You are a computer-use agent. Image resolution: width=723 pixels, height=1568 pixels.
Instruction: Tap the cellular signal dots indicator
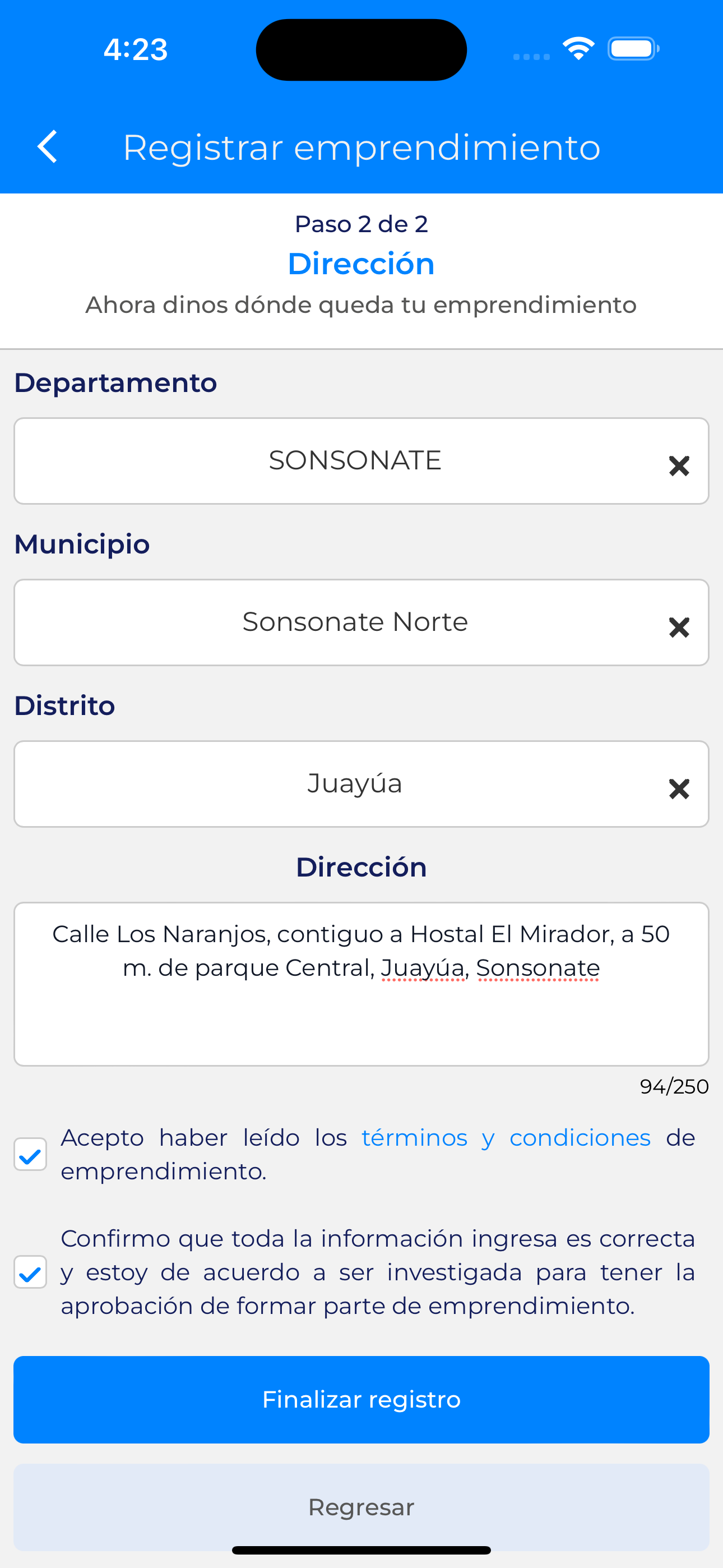pyautogui.click(x=531, y=57)
